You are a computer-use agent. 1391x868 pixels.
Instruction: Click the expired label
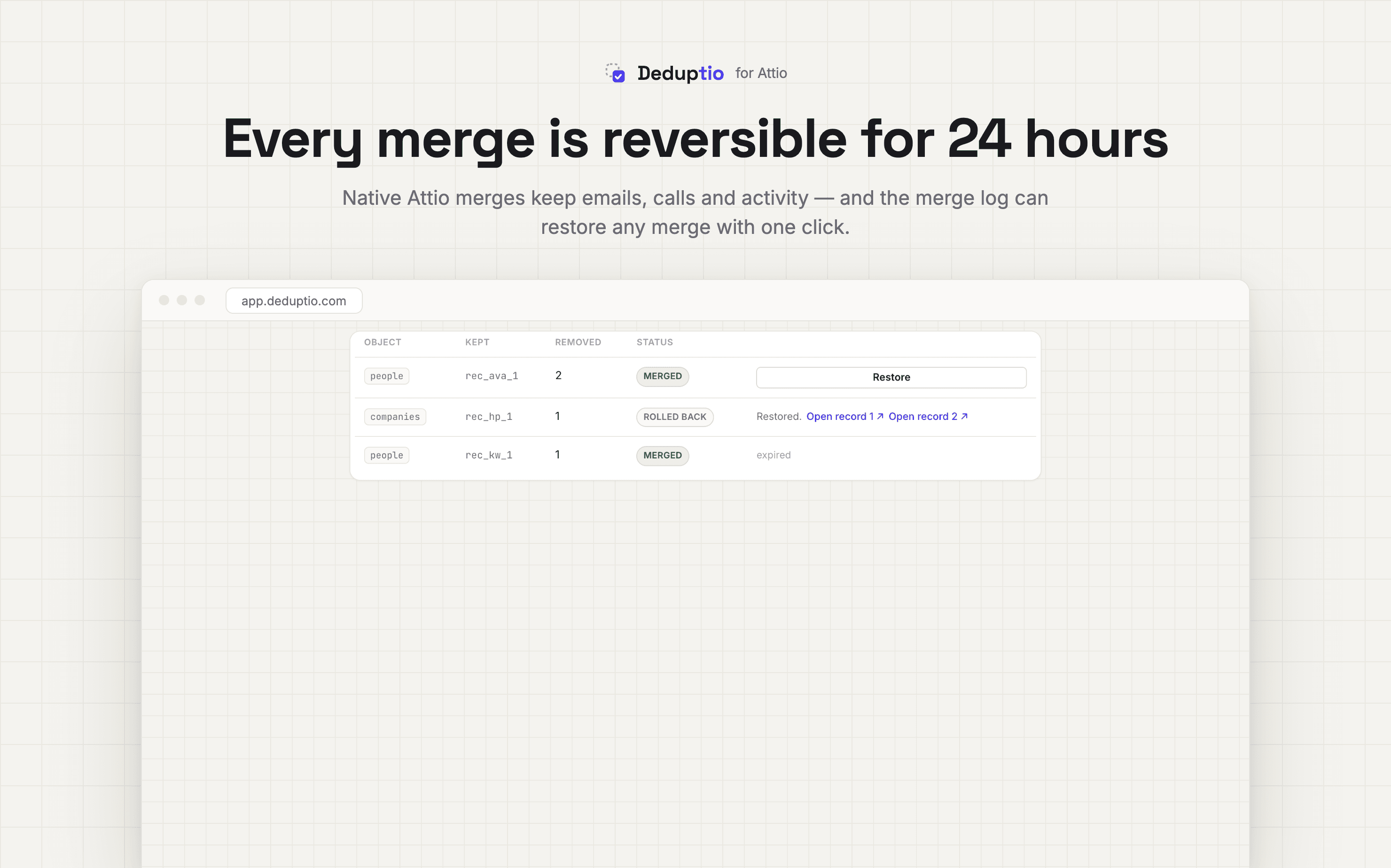[773, 455]
